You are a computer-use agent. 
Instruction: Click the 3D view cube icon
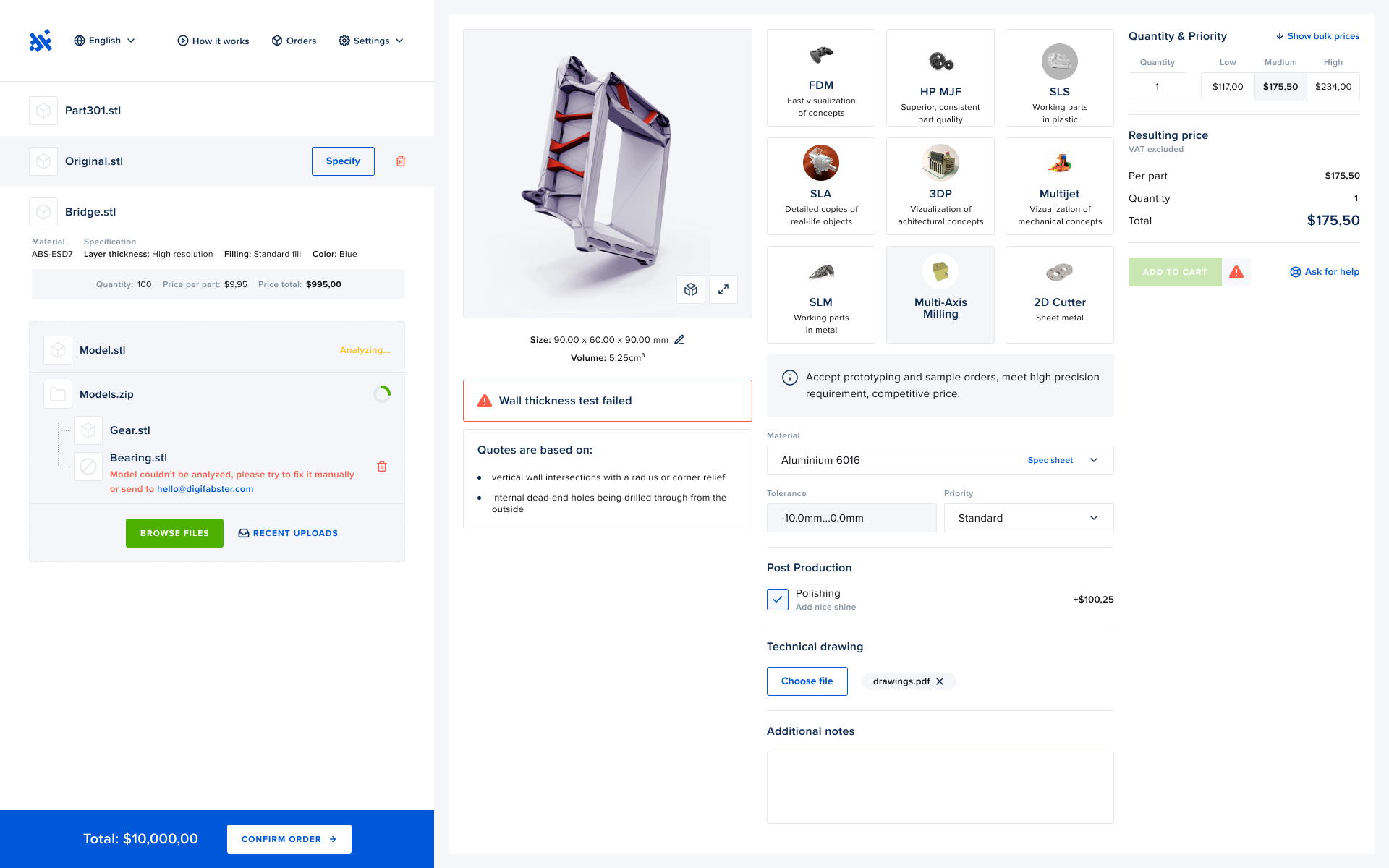[690, 289]
